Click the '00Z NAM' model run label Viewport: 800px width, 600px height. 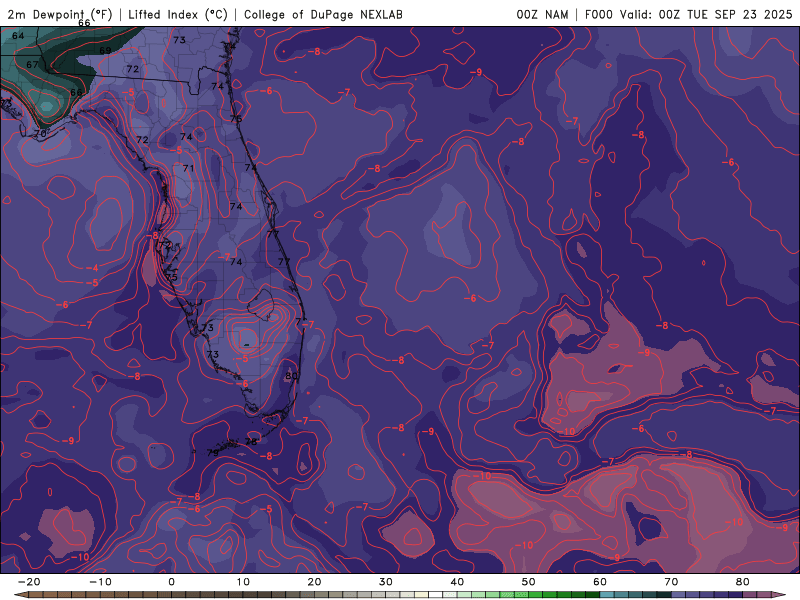[542, 14]
